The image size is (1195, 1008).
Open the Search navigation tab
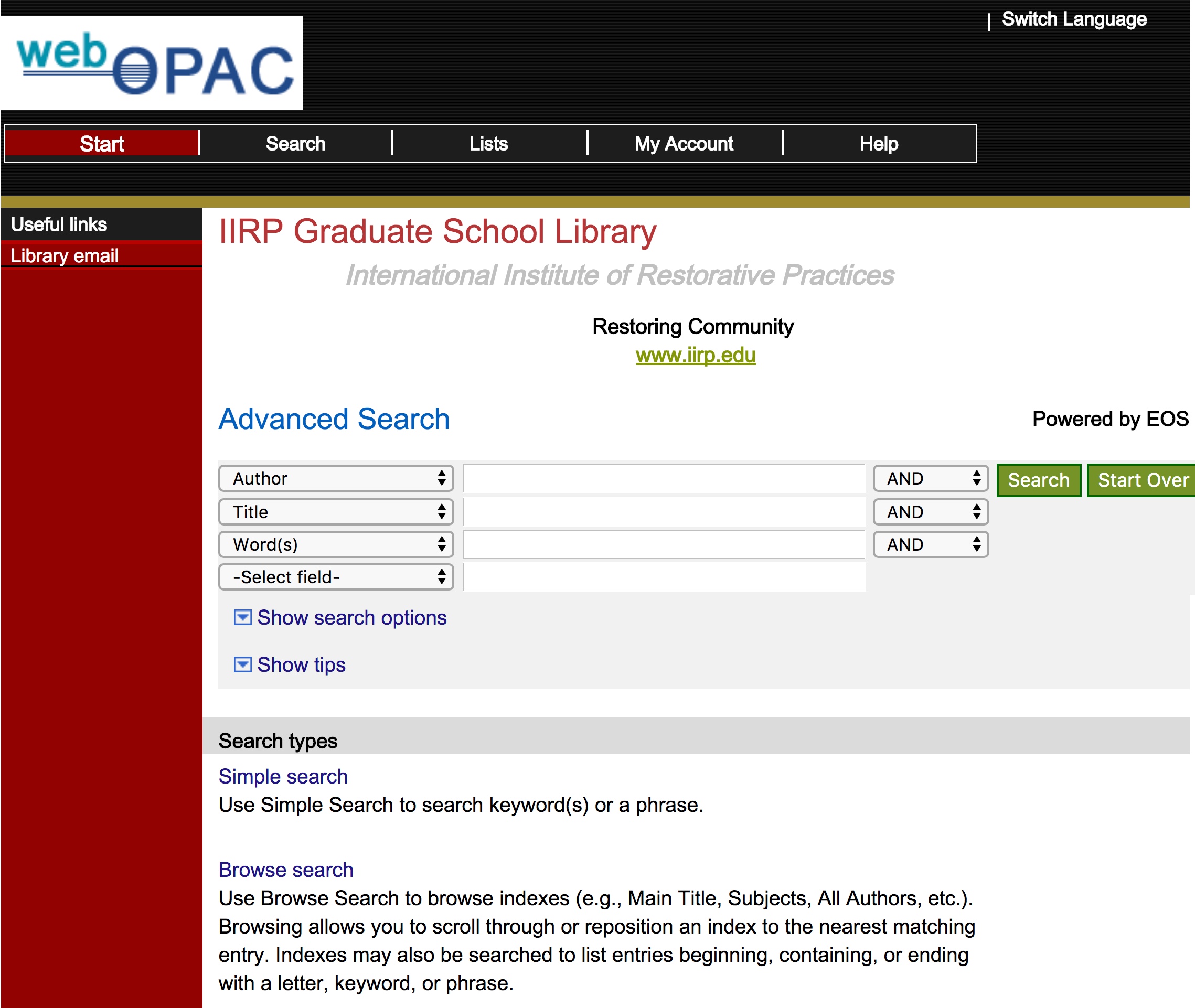295,143
